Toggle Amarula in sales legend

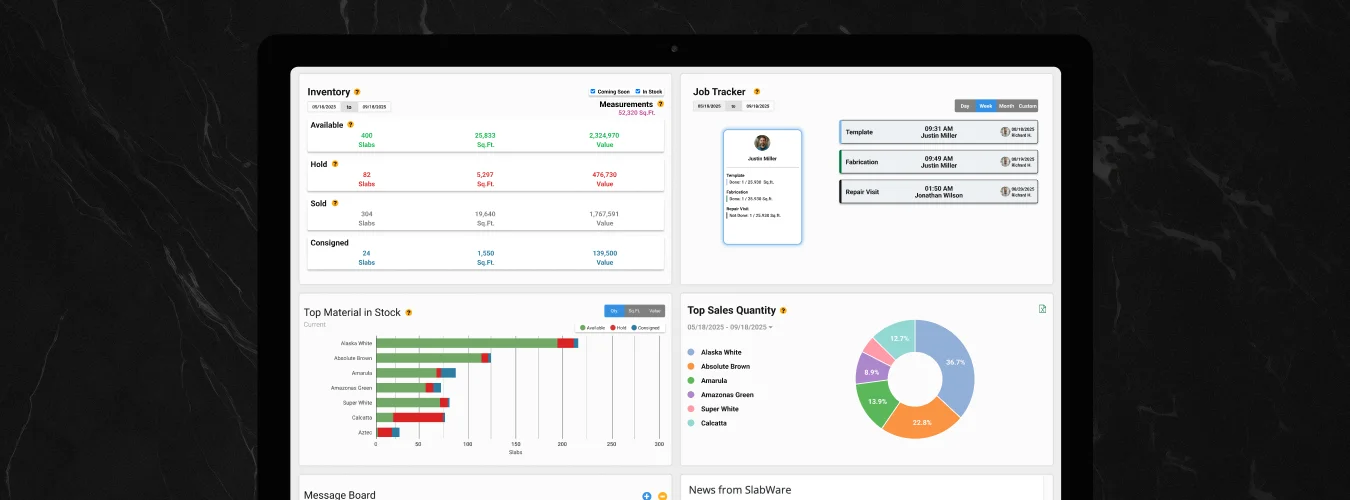[706, 380]
